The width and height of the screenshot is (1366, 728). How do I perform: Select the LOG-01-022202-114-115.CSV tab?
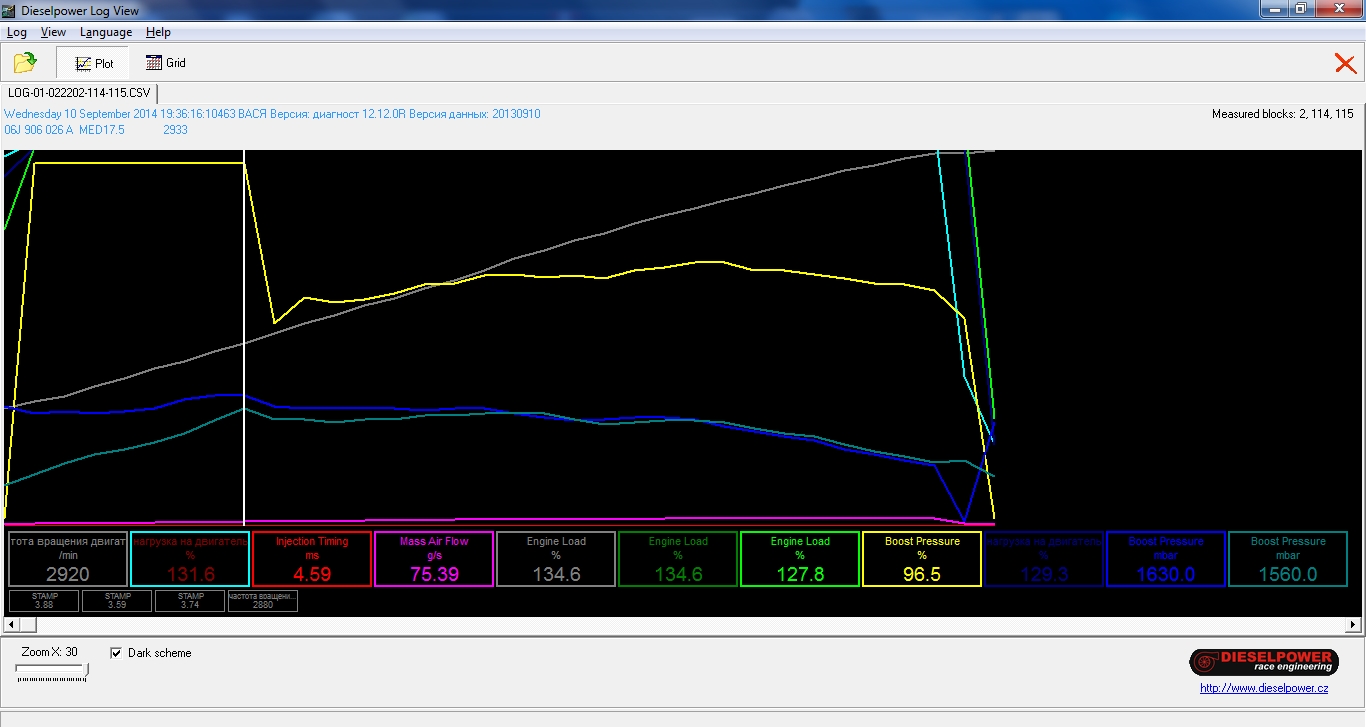(x=79, y=93)
